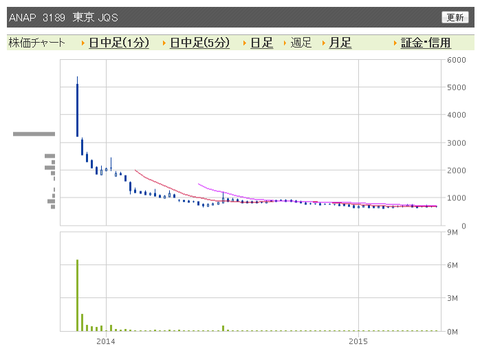480x362 pixels.
Task: Click the orange arrow before 日中足(5分)
Action: 164,43
